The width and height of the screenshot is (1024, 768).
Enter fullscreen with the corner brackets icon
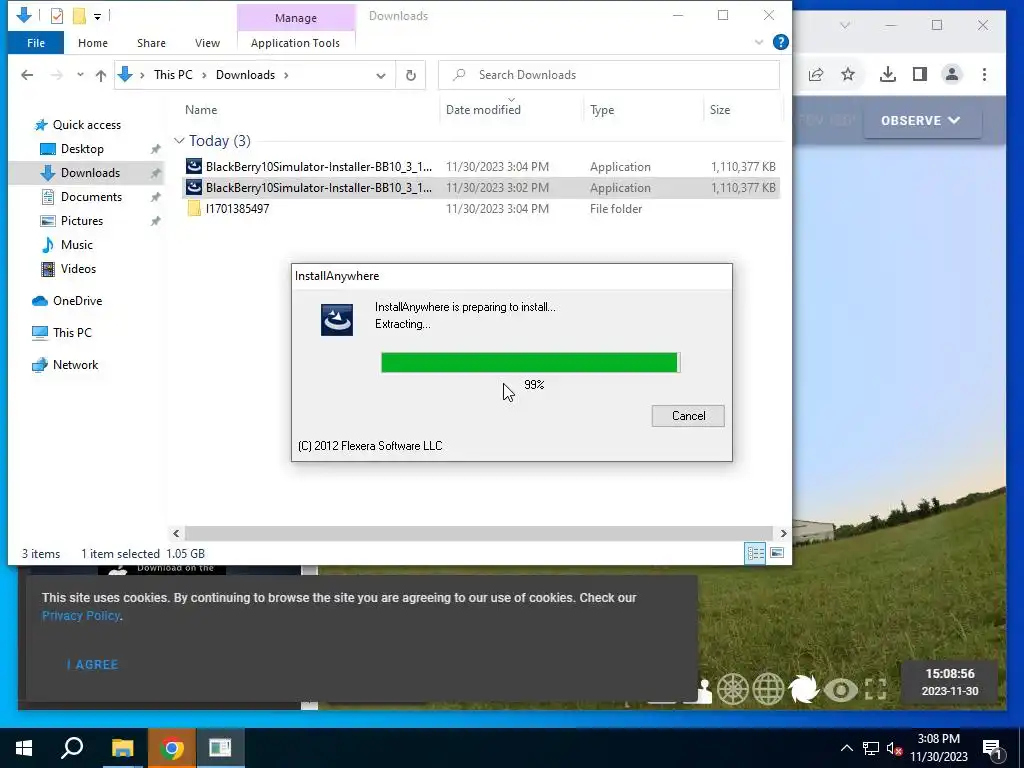coord(876,690)
